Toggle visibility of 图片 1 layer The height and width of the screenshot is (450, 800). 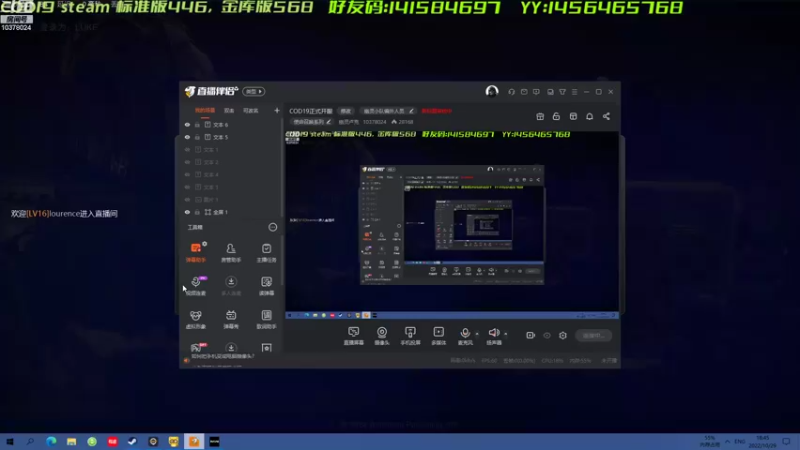pos(187,199)
